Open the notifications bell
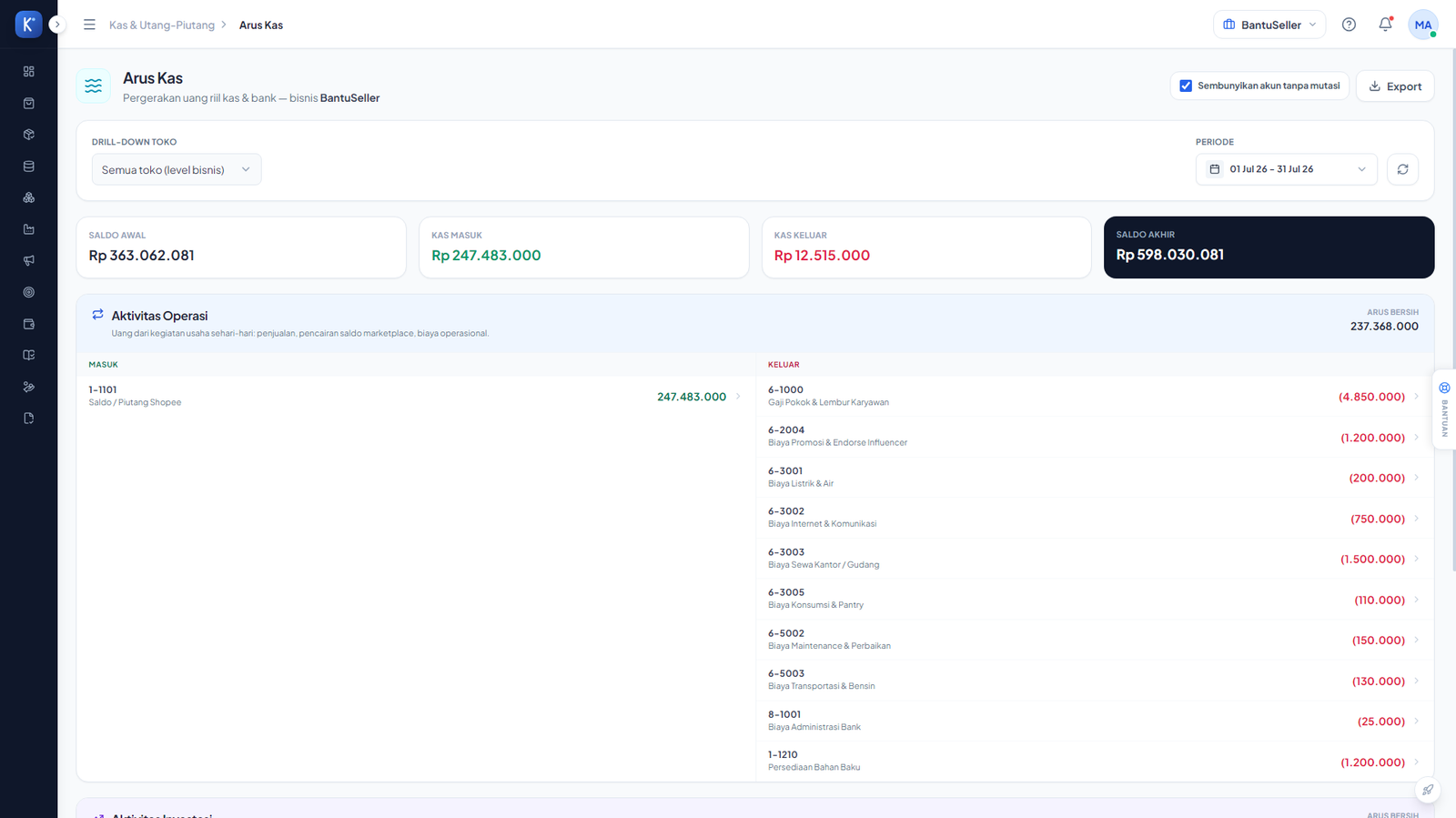This screenshot has width=1456, height=818. pyautogui.click(x=1385, y=25)
